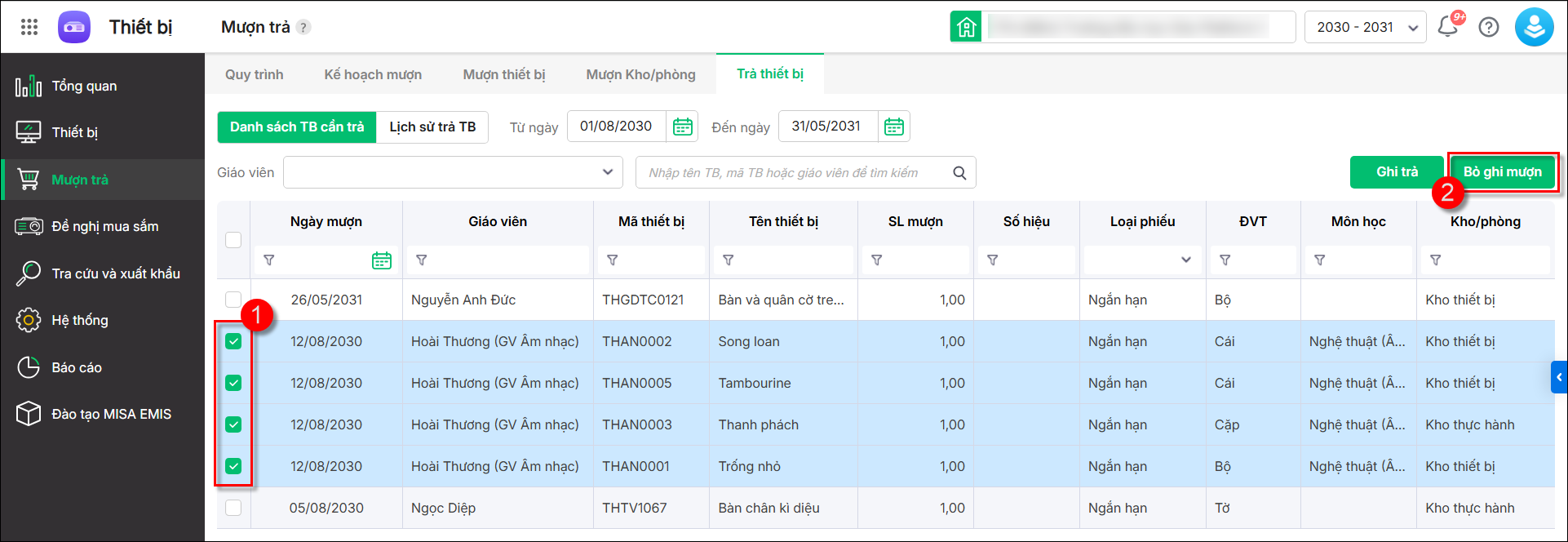Open calendar picker for Đến ngày
This screenshot has width=1568, height=542.
[x=894, y=127]
